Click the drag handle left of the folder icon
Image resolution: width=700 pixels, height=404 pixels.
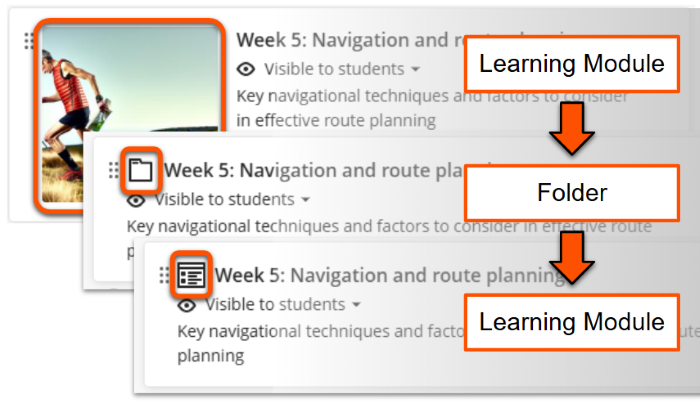click(x=113, y=171)
